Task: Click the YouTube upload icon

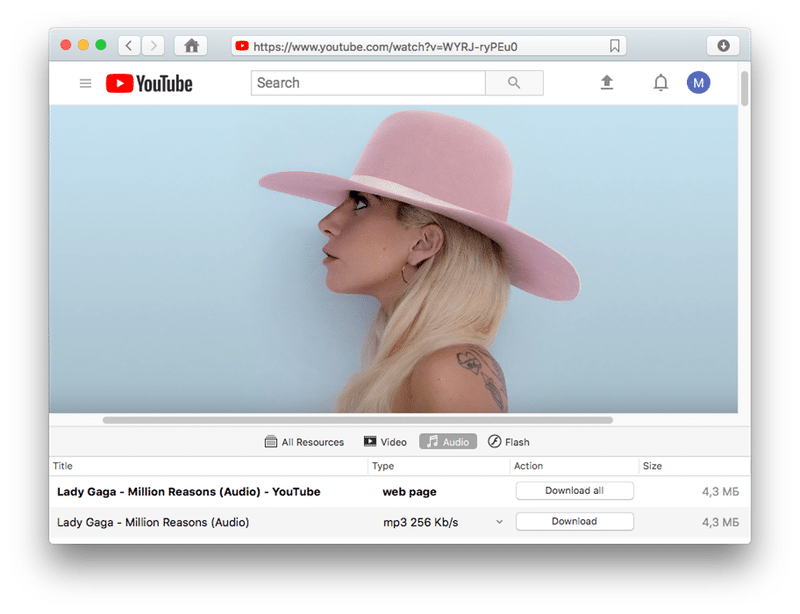Action: (x=607, y=83)
